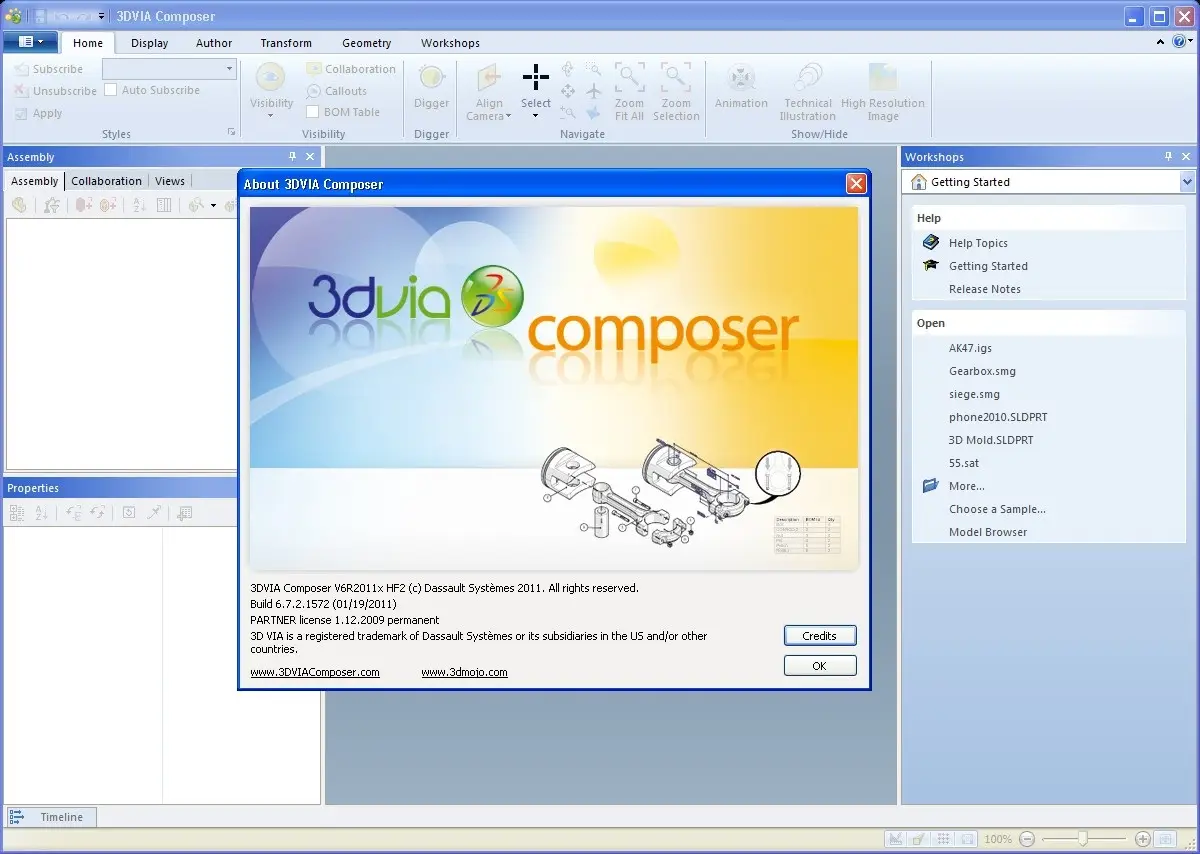Expand the Visibility dropdown arrow

271,116
